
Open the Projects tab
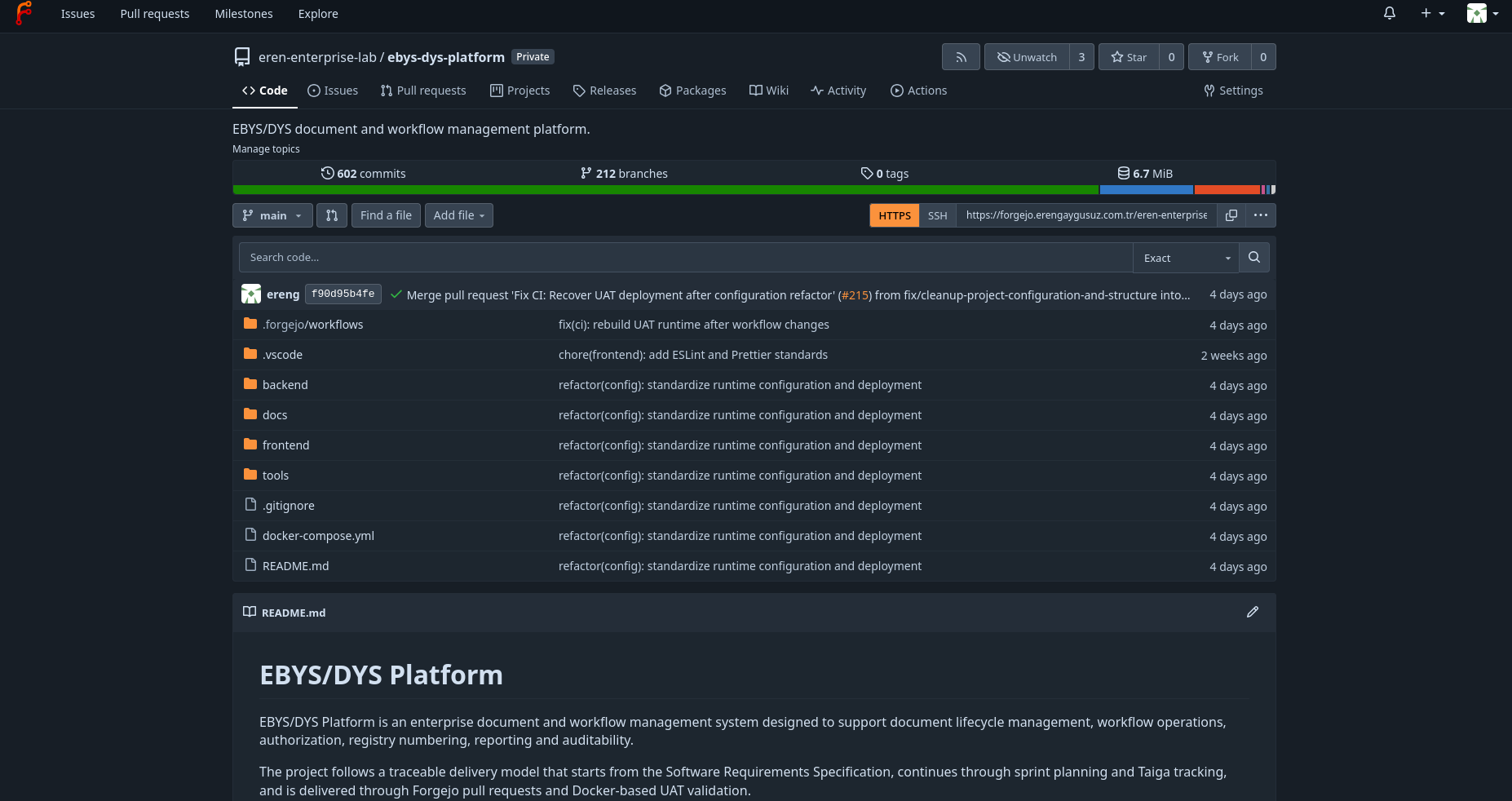click(x=520, y=91)
